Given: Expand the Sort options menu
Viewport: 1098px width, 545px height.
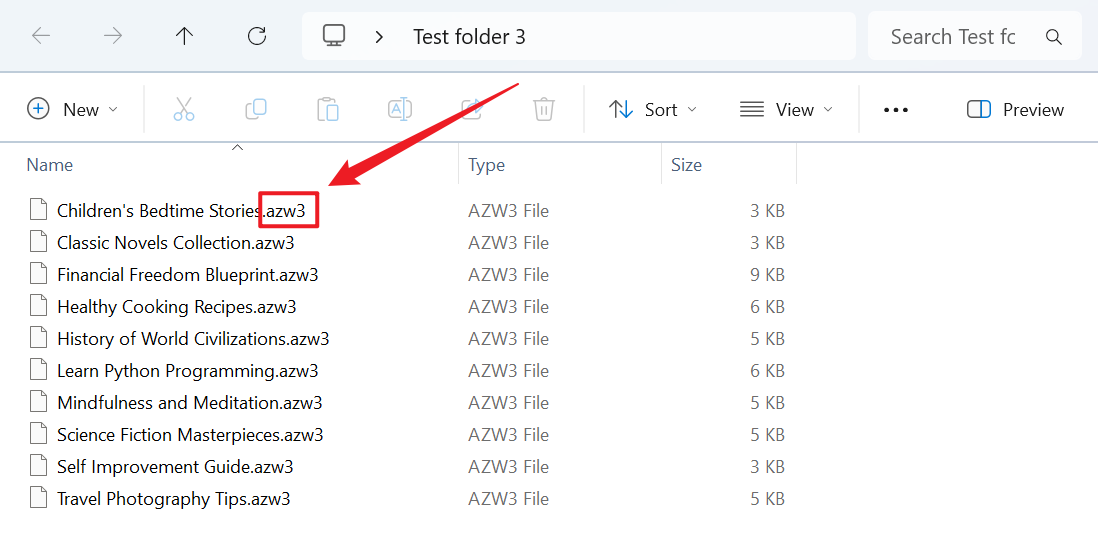Looking at the screenshot, I should click(x=653, y=110).
